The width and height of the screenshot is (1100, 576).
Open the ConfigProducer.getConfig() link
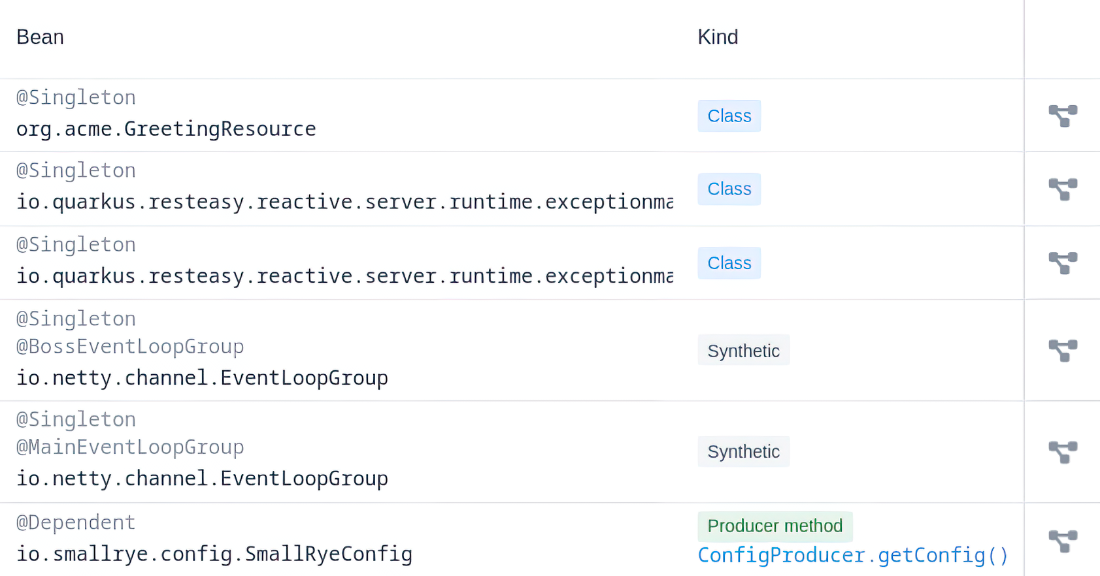tap(853, 555)
